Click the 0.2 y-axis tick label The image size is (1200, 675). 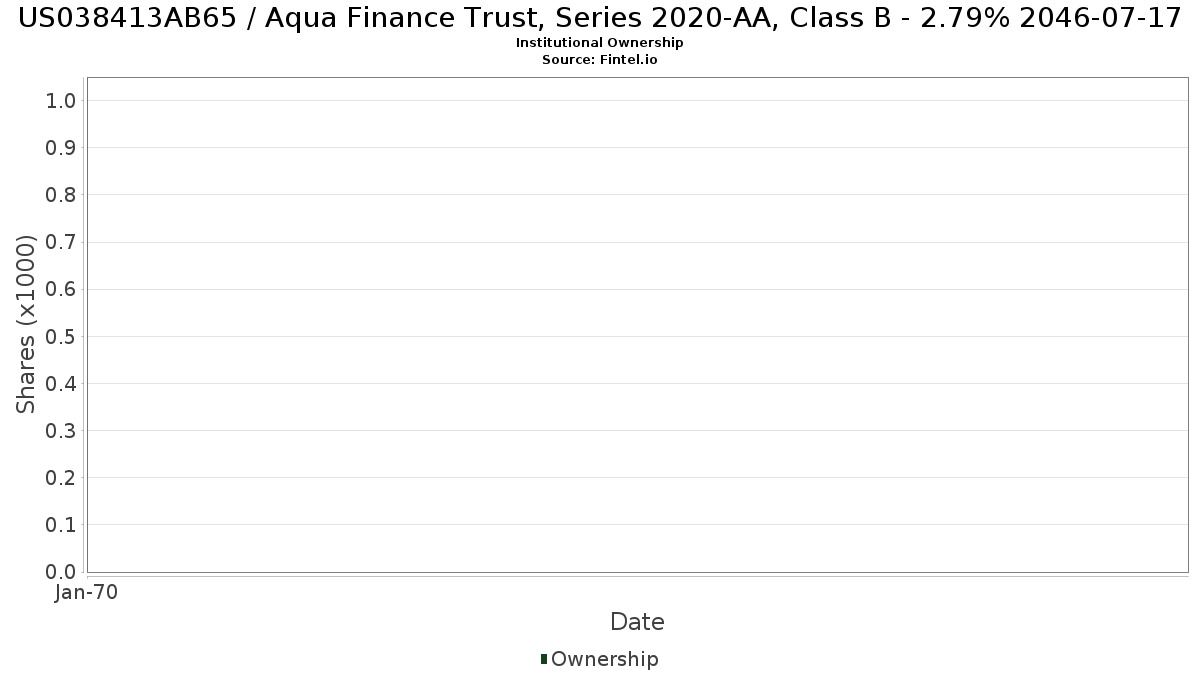[x=61, y=478]
